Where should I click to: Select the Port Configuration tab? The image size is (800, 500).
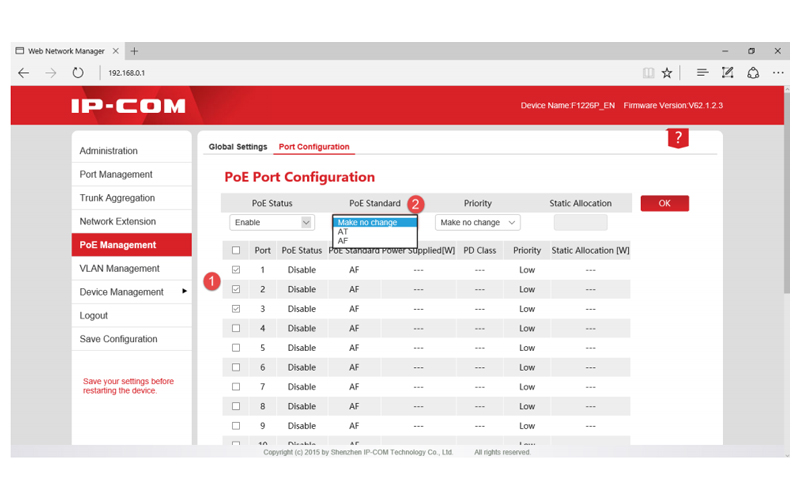tap(314, 147)
